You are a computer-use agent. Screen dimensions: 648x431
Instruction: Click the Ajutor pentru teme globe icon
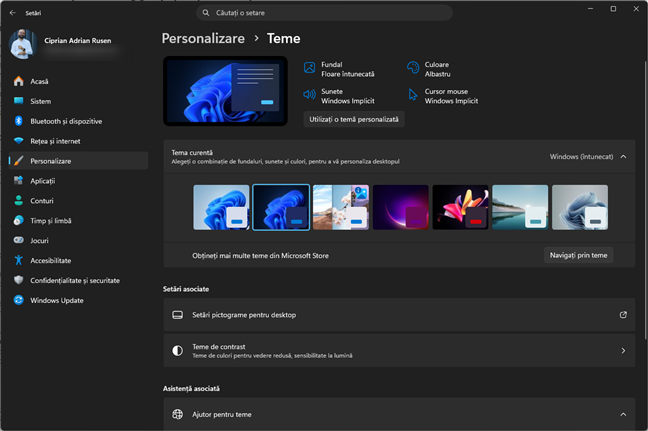[x=178, y=414]
